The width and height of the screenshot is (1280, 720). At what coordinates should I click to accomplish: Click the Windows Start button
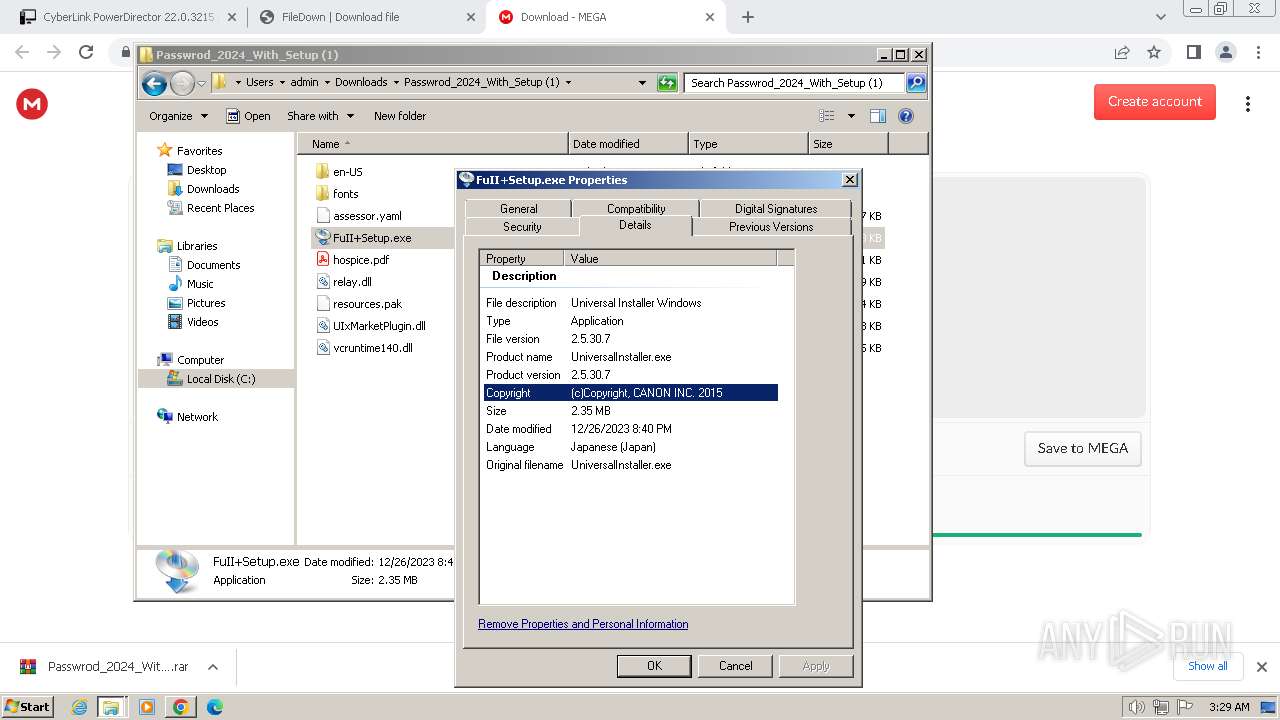pos(27,707)
